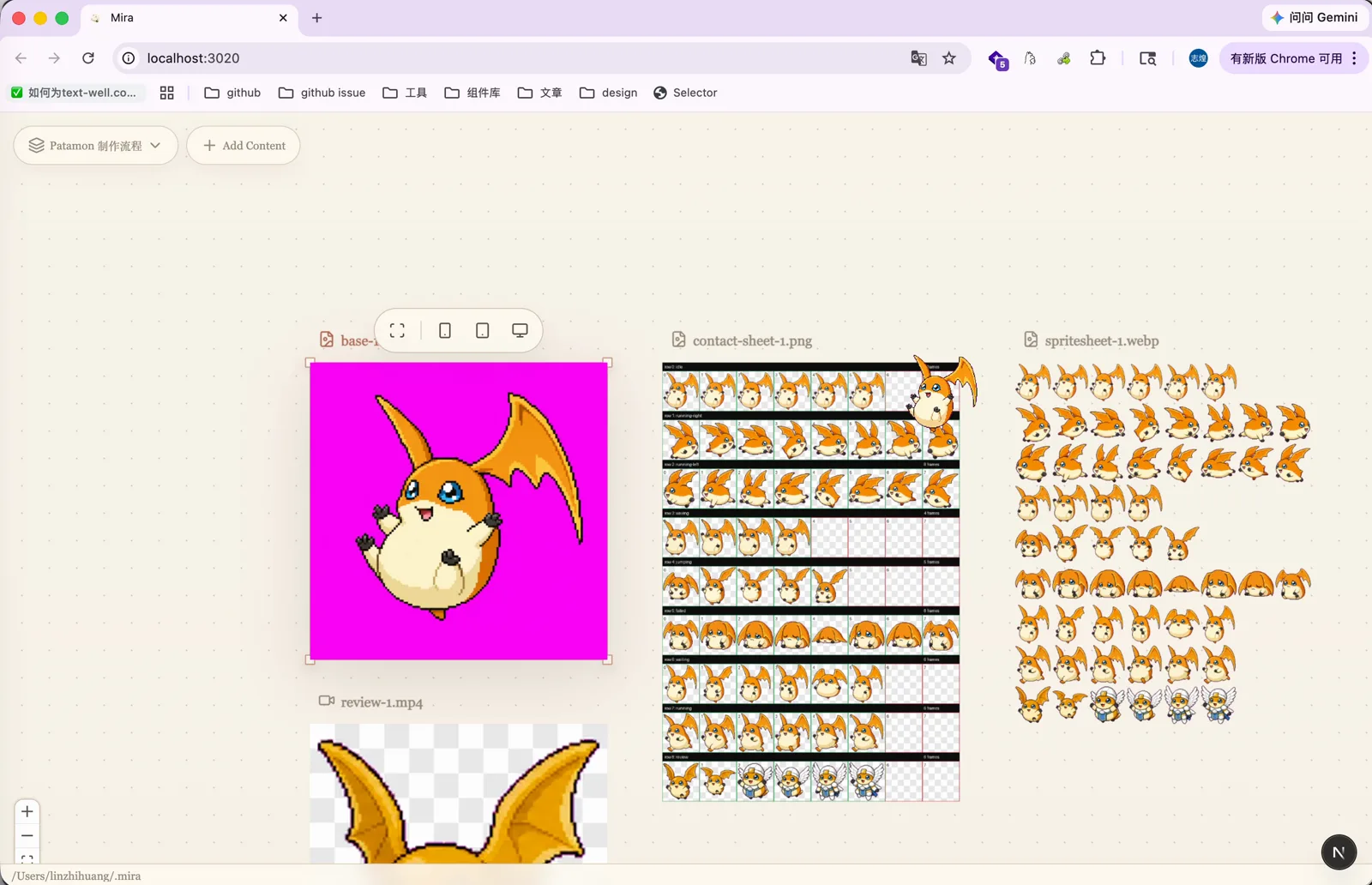1372x885 pixels.
Task: Click the Mira browser tab
Action: (x=190, y=18)
